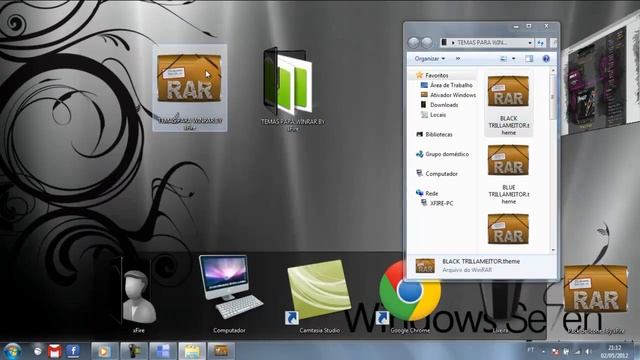Expand the hidden toolbar items chevron
The width and height of the screenshot is (640, 360).
458,59
